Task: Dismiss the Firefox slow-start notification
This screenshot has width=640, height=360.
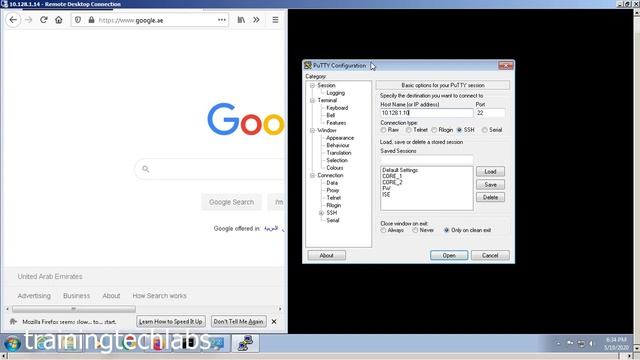Action: [x=274, y=322]
